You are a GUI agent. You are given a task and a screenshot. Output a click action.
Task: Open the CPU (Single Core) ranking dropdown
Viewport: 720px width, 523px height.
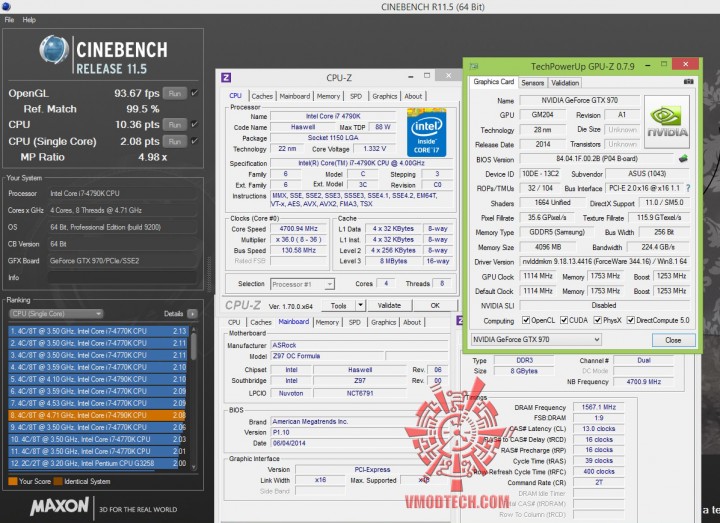pos(56,314)
